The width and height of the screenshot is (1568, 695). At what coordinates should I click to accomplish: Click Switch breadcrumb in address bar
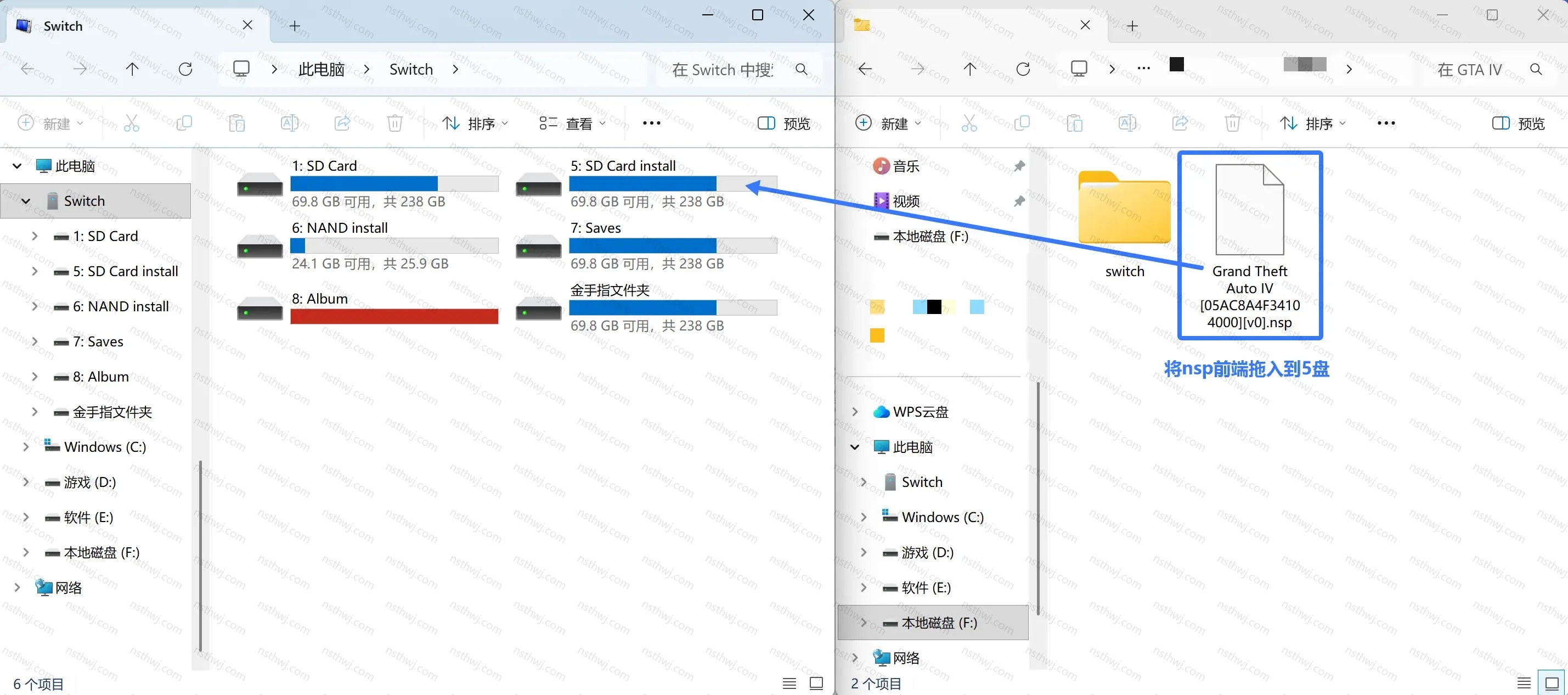411,69
